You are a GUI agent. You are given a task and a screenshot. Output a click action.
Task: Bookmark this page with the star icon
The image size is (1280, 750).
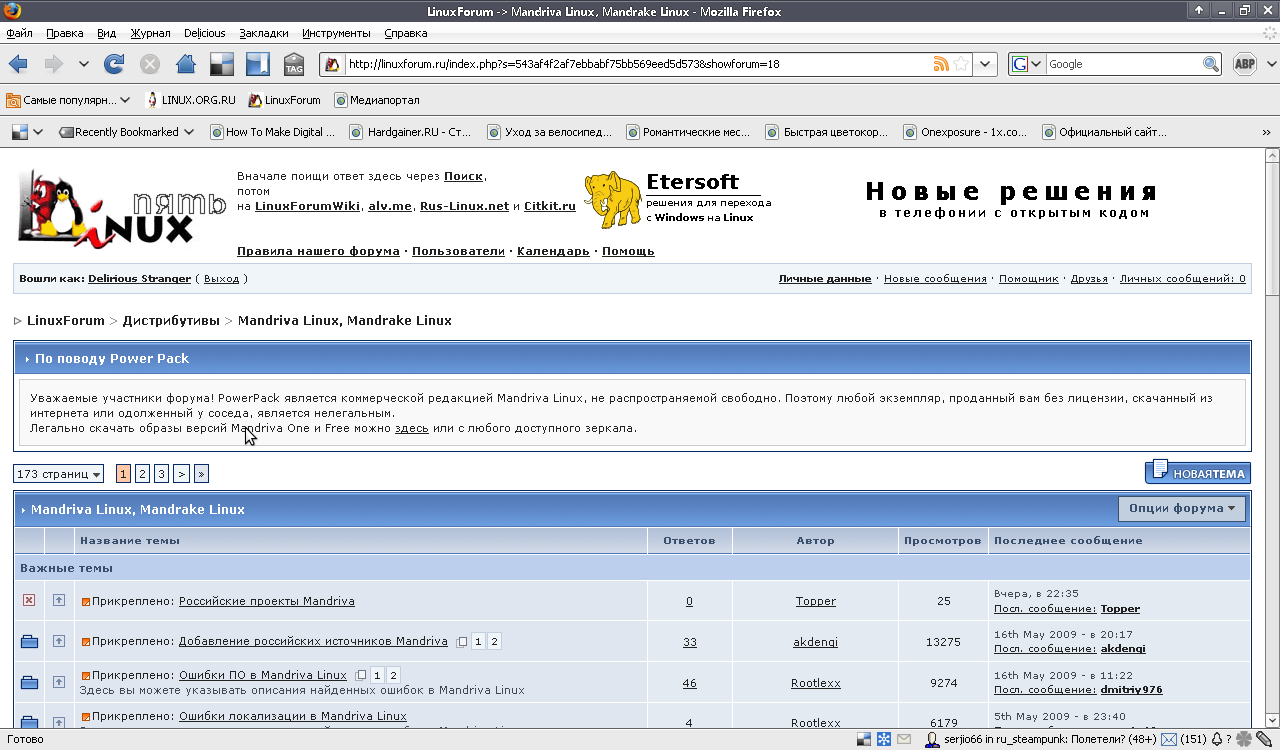tap(961, 64)
